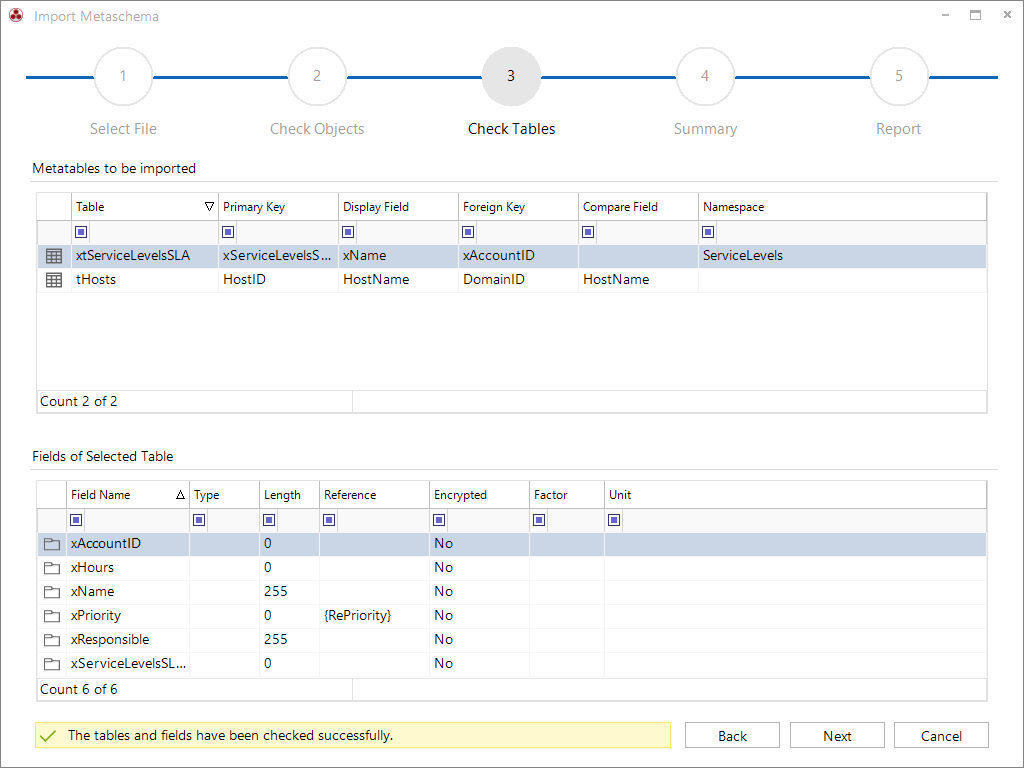
Task: Open the filter operator for Namespace column
Action: (708, 232)
